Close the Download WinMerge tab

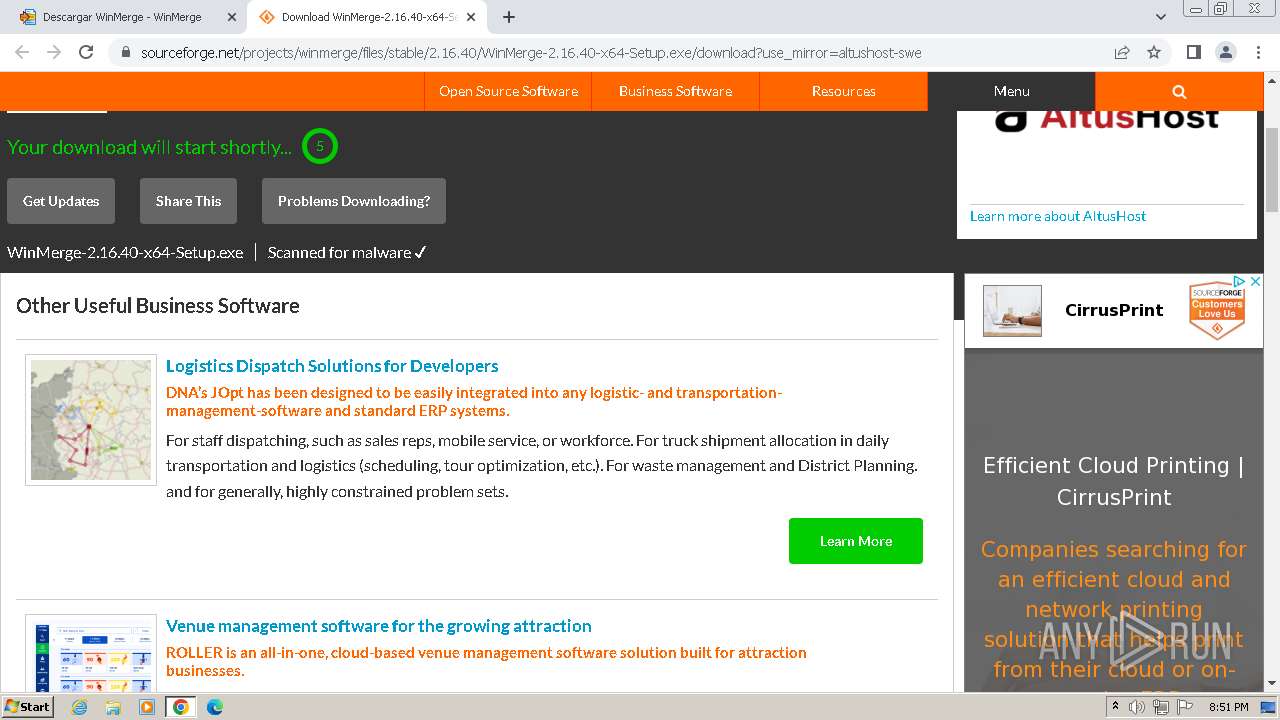[472, 17]
